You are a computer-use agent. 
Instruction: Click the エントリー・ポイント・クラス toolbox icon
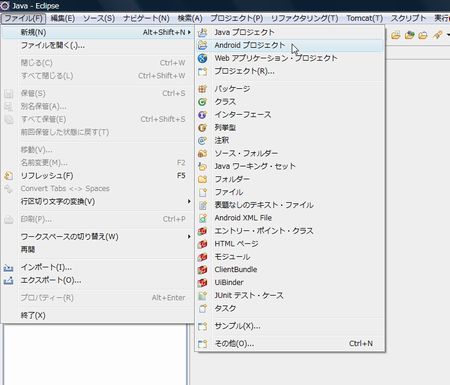(202, 231)
